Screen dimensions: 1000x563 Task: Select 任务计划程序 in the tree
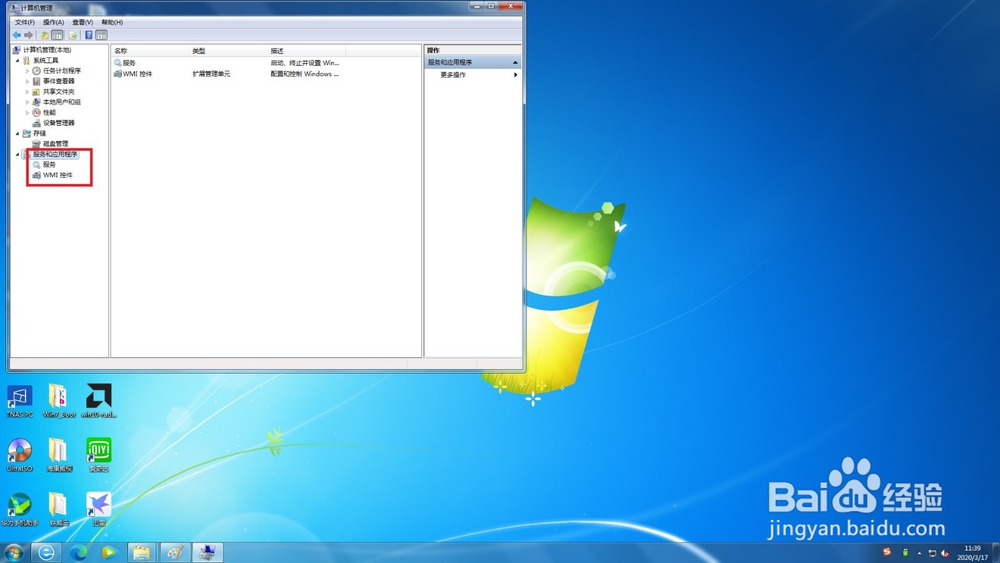(x=62, y=71)
